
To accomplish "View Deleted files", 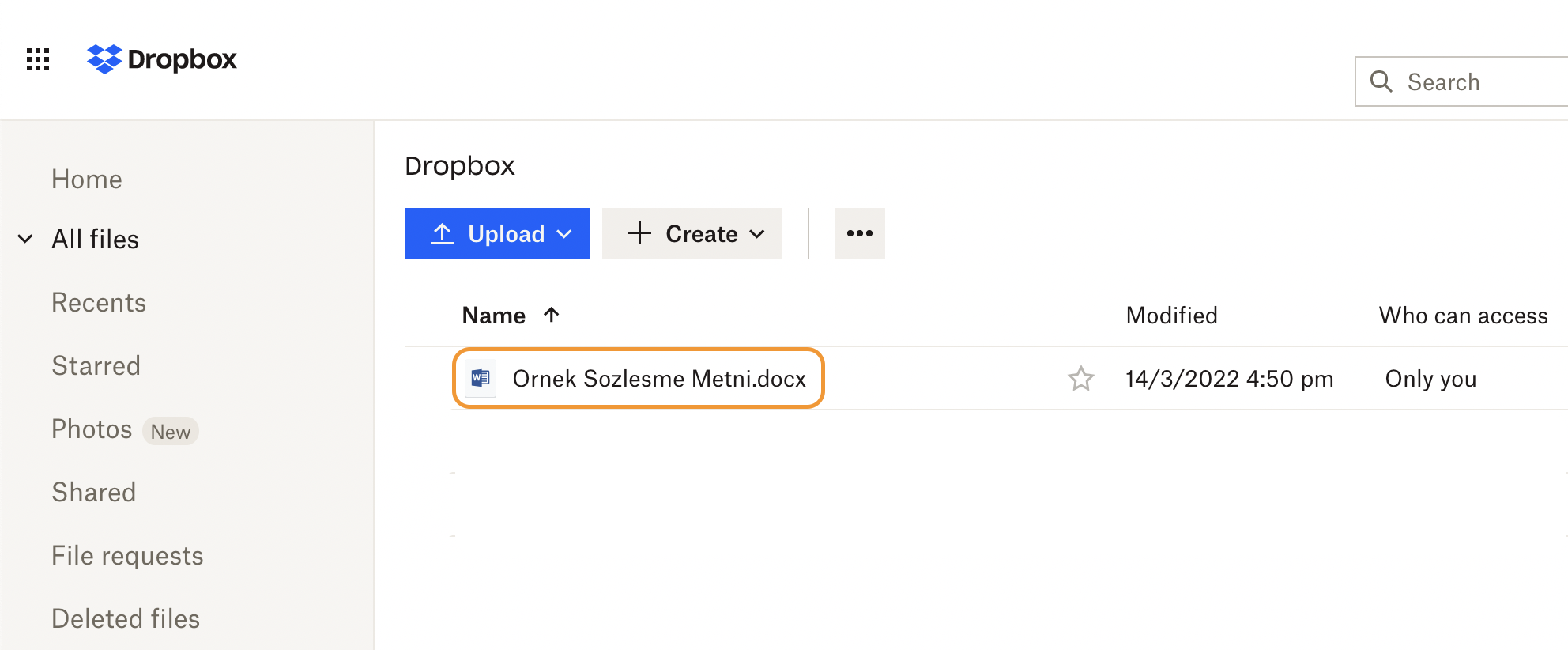I will pos(126,619).
